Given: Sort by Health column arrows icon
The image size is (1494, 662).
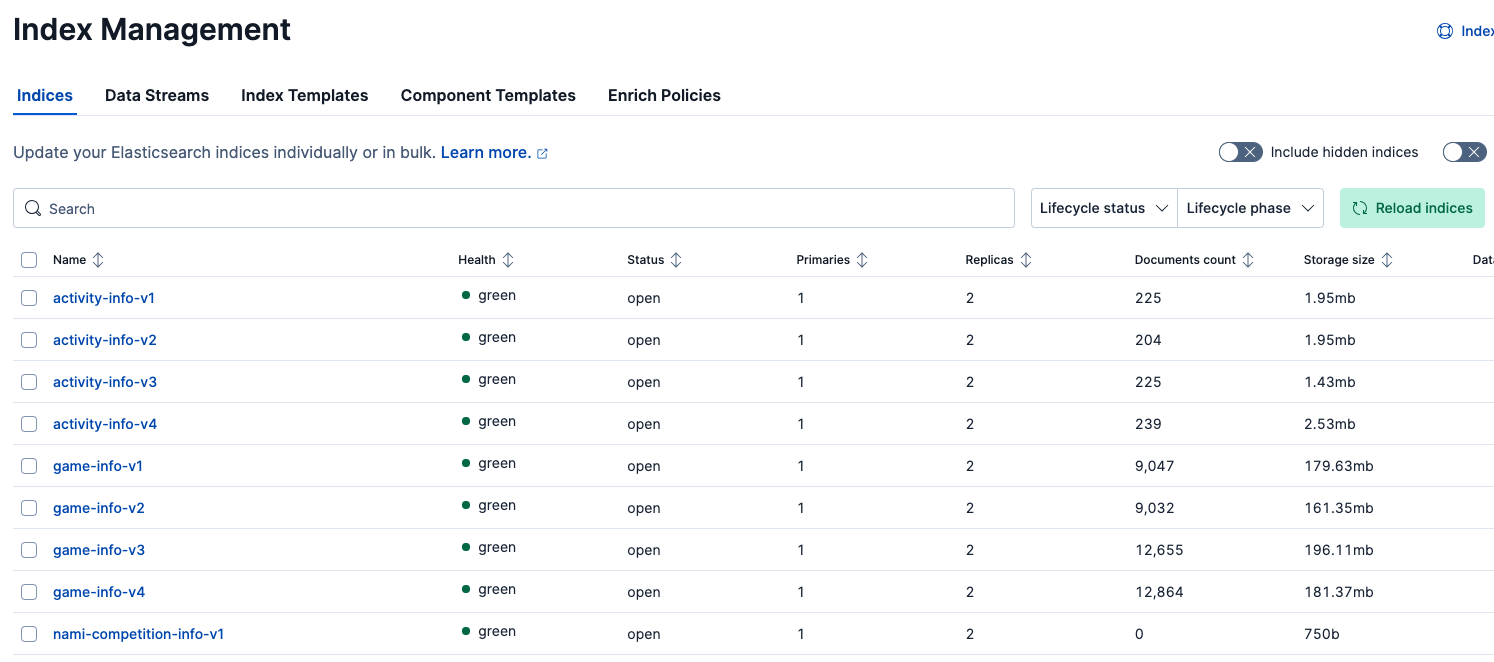Looking at the screenshot, I should (508, 260).
